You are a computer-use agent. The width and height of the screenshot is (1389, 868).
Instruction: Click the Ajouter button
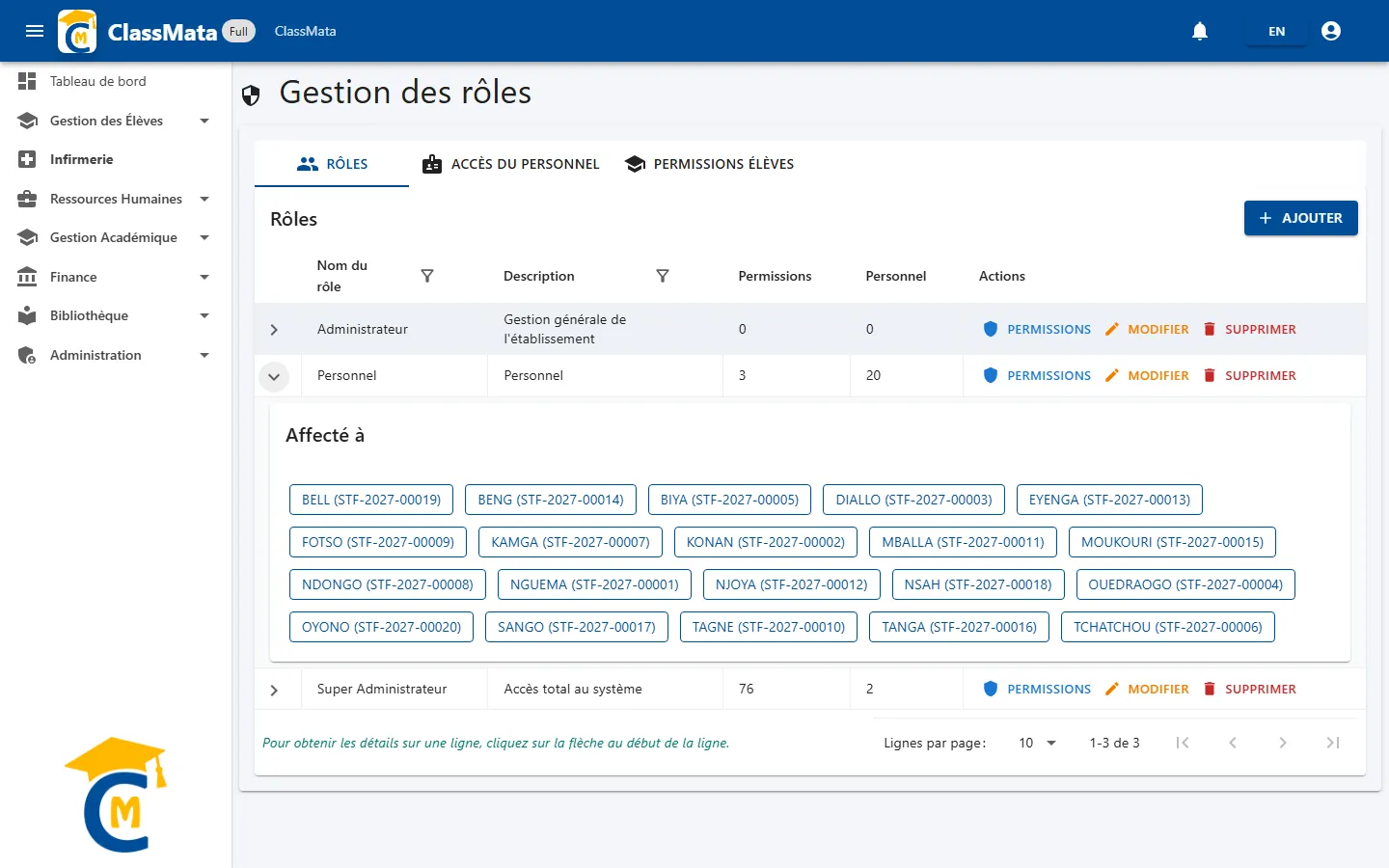[1300, 218]
